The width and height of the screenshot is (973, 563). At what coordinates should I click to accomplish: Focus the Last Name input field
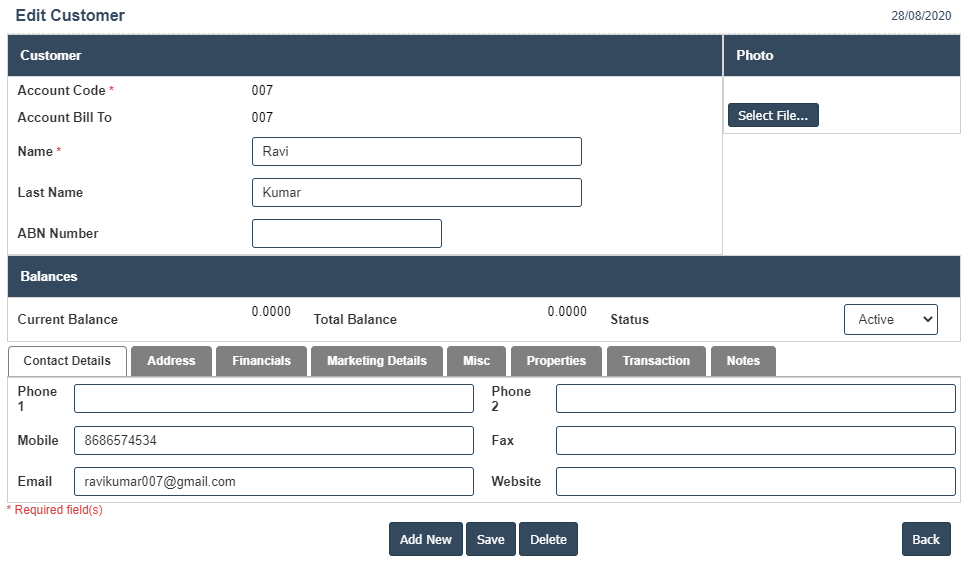[416, 193]
